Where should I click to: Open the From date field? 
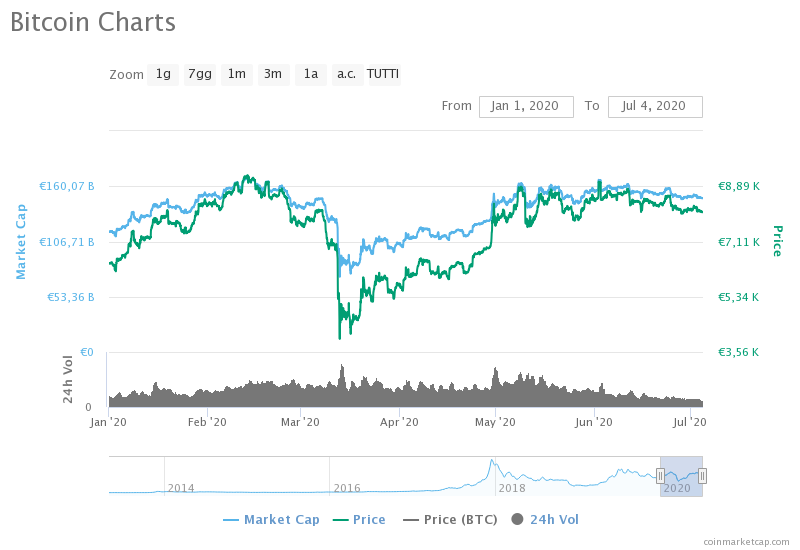tap(526, 107)
